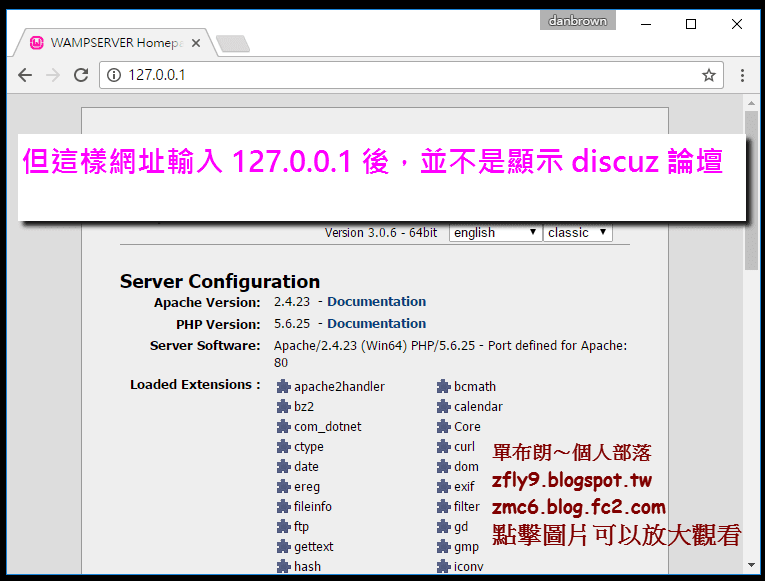Click the hash extension icon
Screen dimensions: 765x581
283,567
